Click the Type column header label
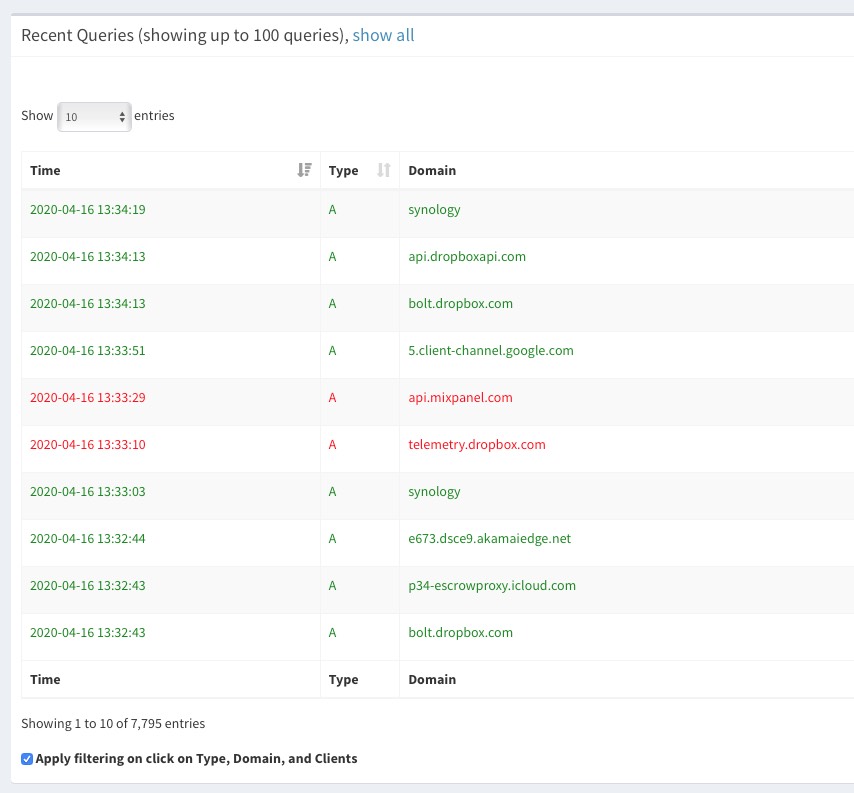854x793 pixels. (x=343, y=170)
